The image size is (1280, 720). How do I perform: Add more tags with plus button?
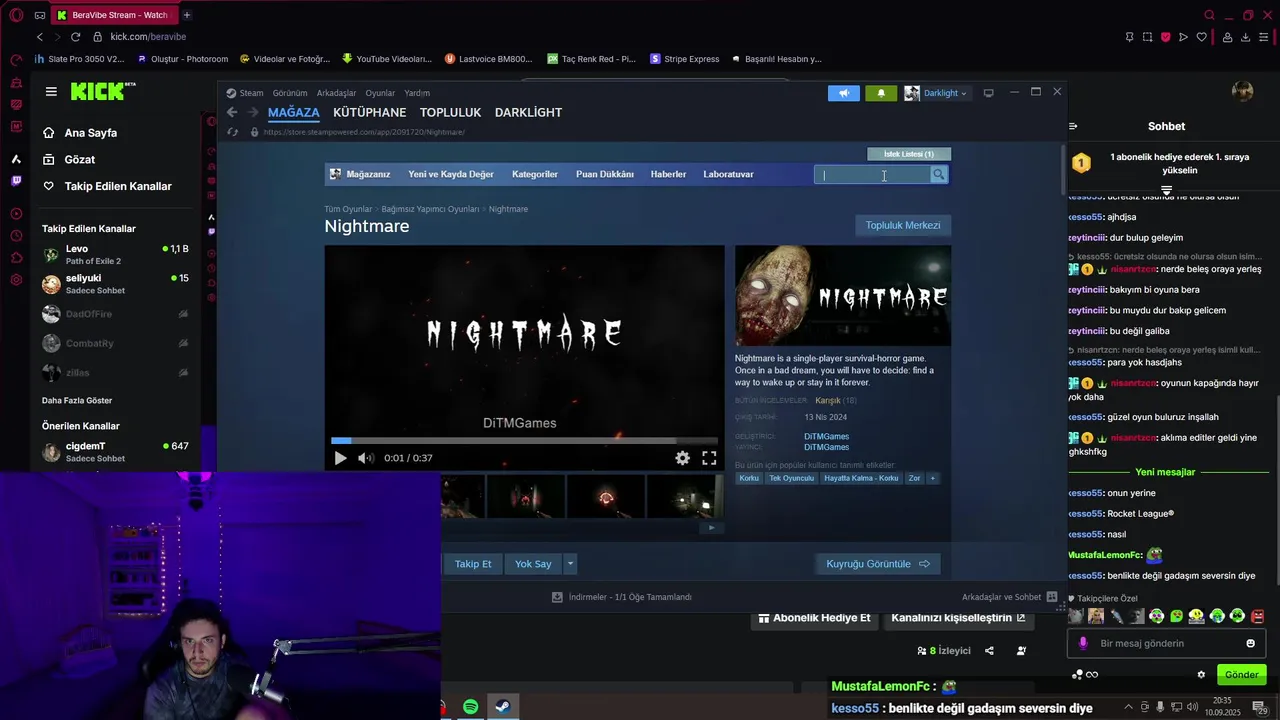coord(932,478)
